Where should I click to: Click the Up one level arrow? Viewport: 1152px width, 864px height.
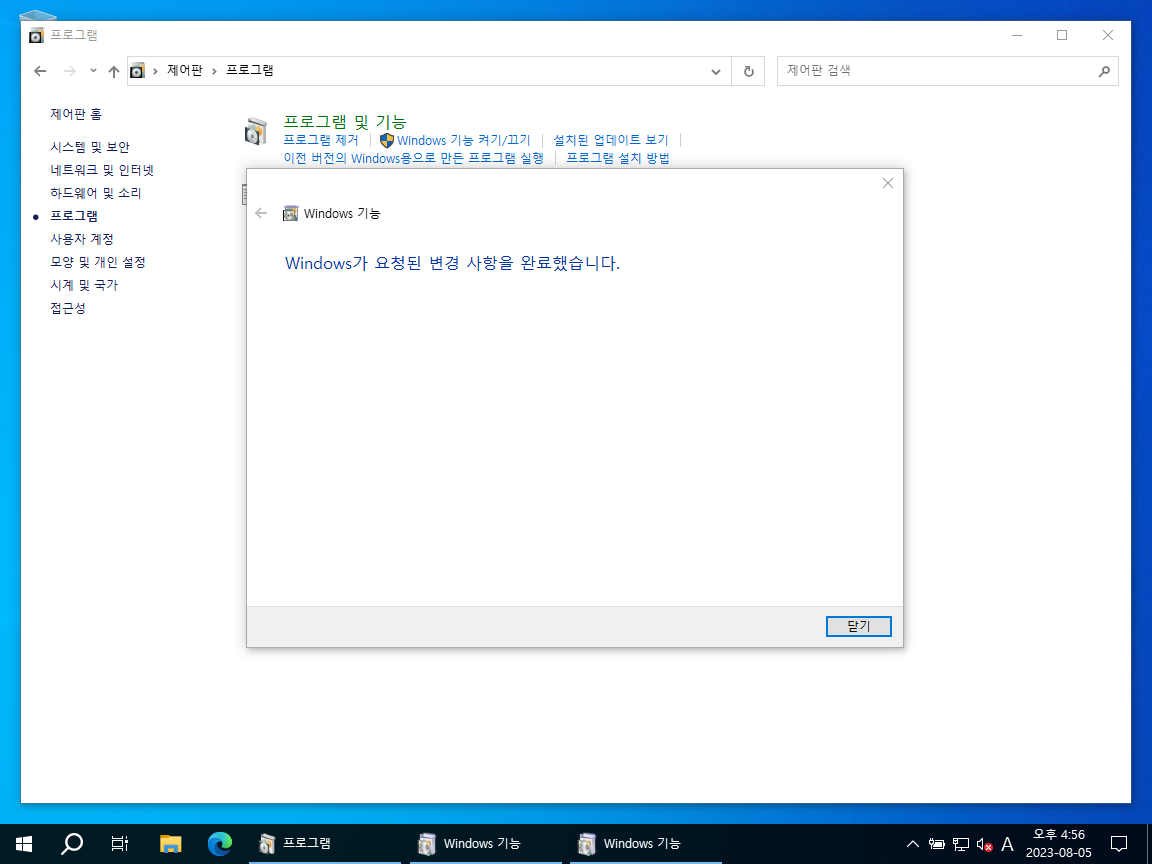pyautogui.click(x=113, y=71)
